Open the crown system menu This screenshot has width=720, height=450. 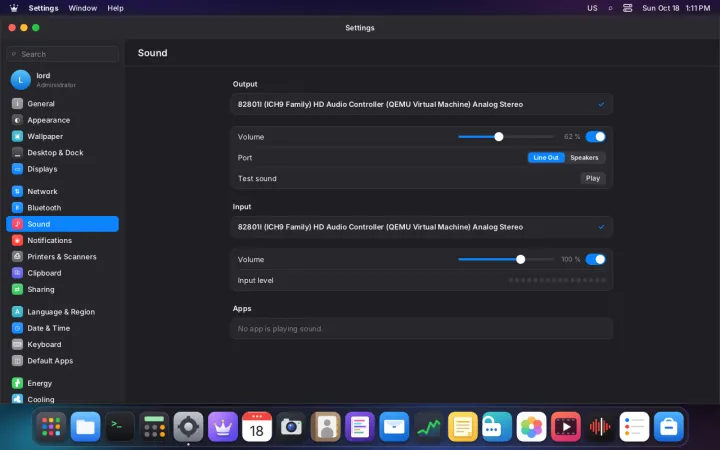pyautogui.click(x=14, y=8)
